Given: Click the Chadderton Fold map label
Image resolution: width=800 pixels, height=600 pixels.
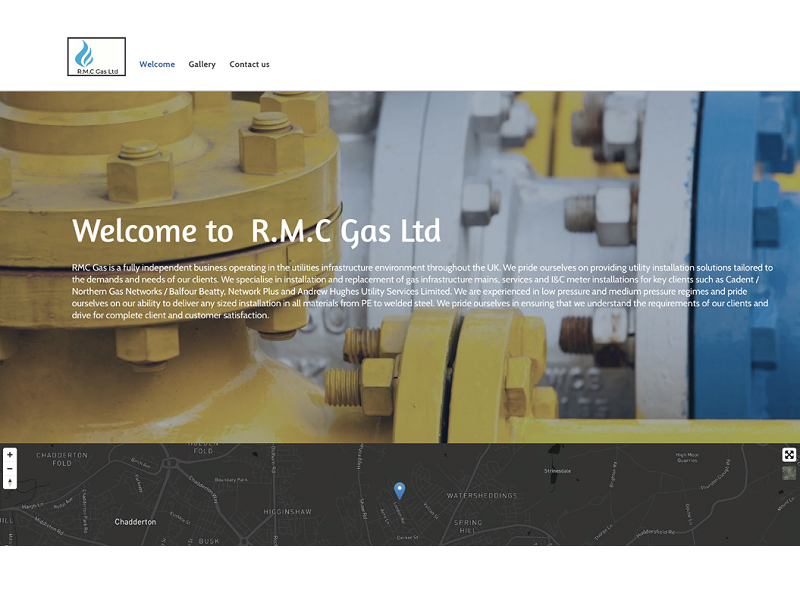Looking at the screenshot, I should click(62, 459).
